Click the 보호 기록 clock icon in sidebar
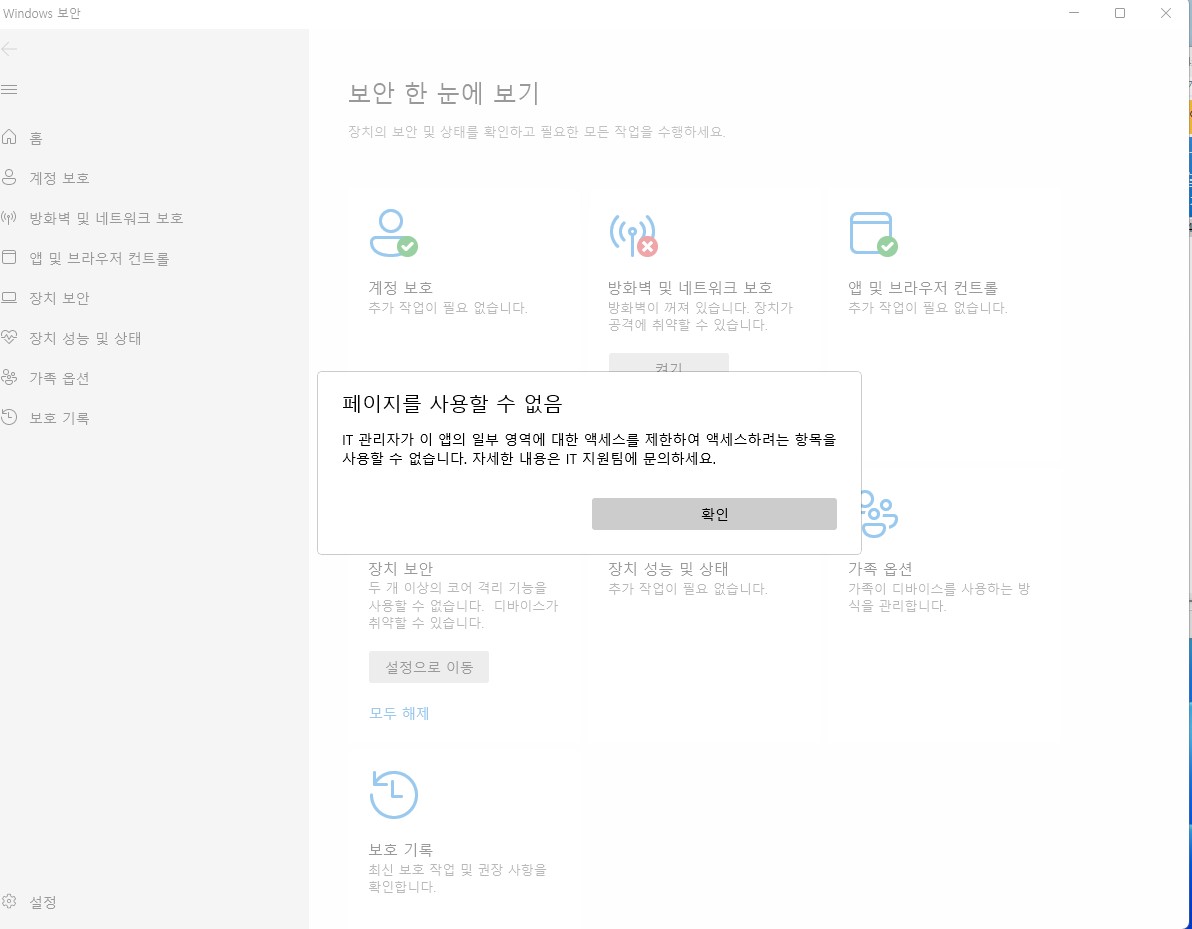This screenshot has width=1192, height=929. click(9, 417)
